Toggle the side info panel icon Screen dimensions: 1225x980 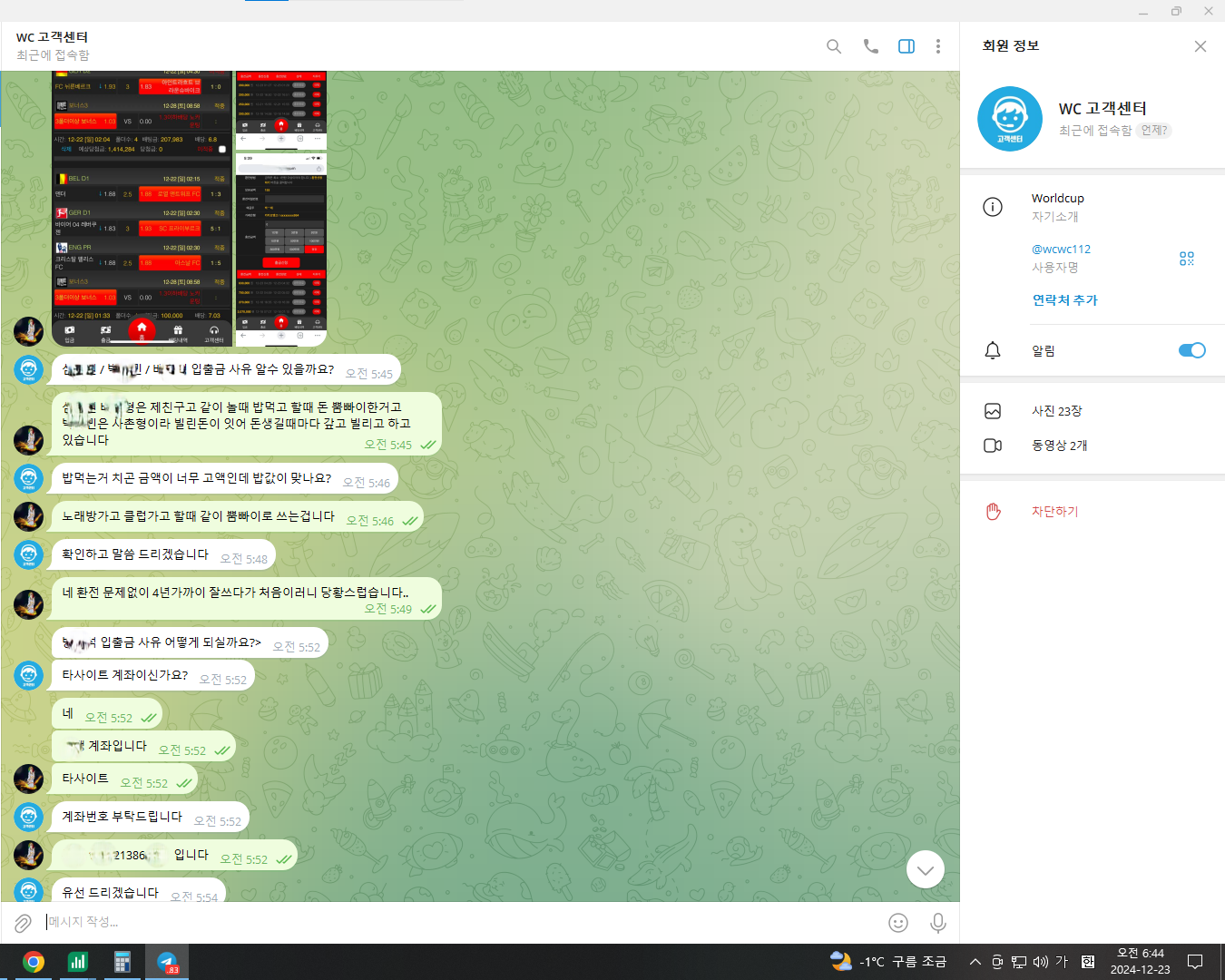click(906, 46)
